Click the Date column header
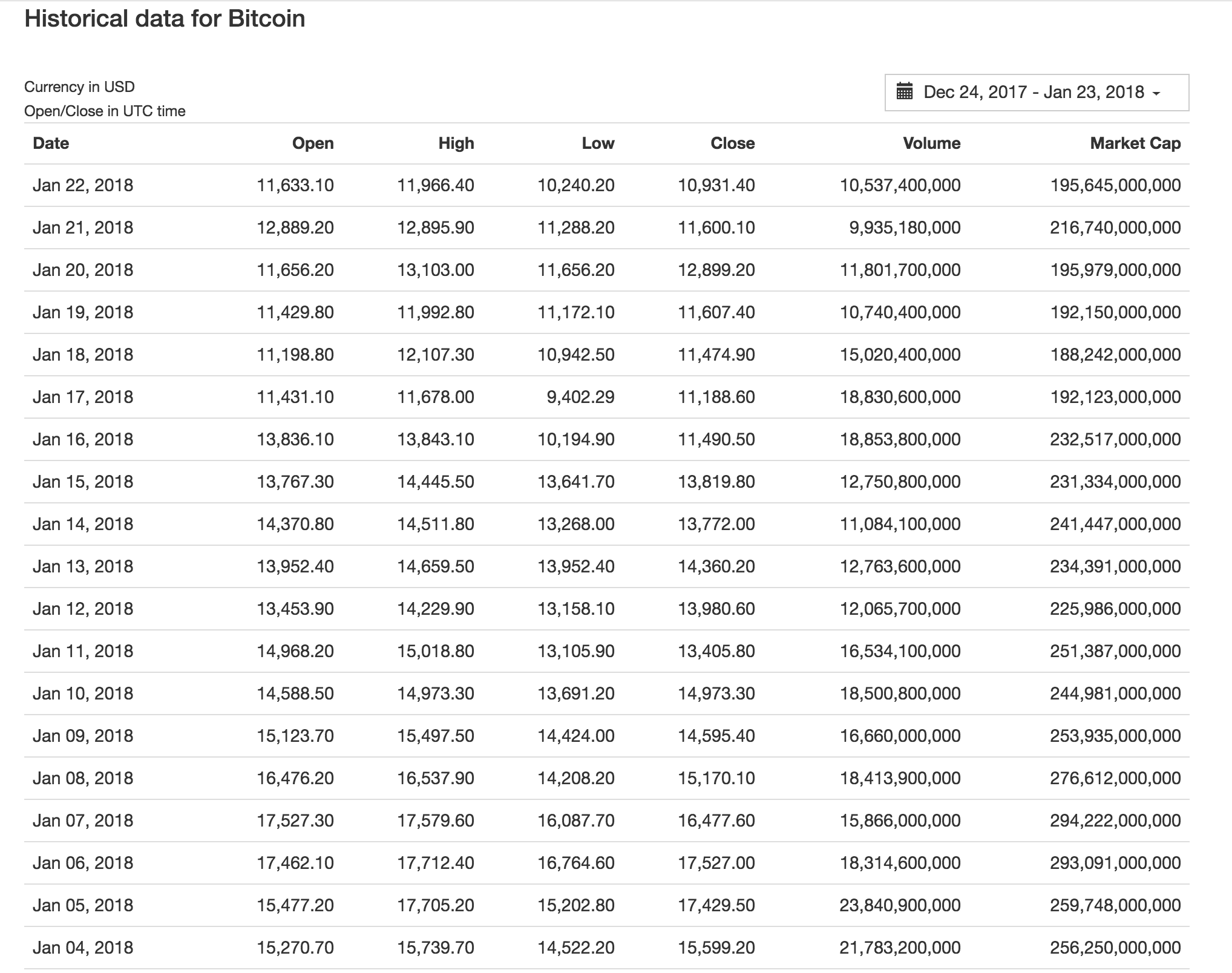The image size is (1232, 973). coord(51,143)
